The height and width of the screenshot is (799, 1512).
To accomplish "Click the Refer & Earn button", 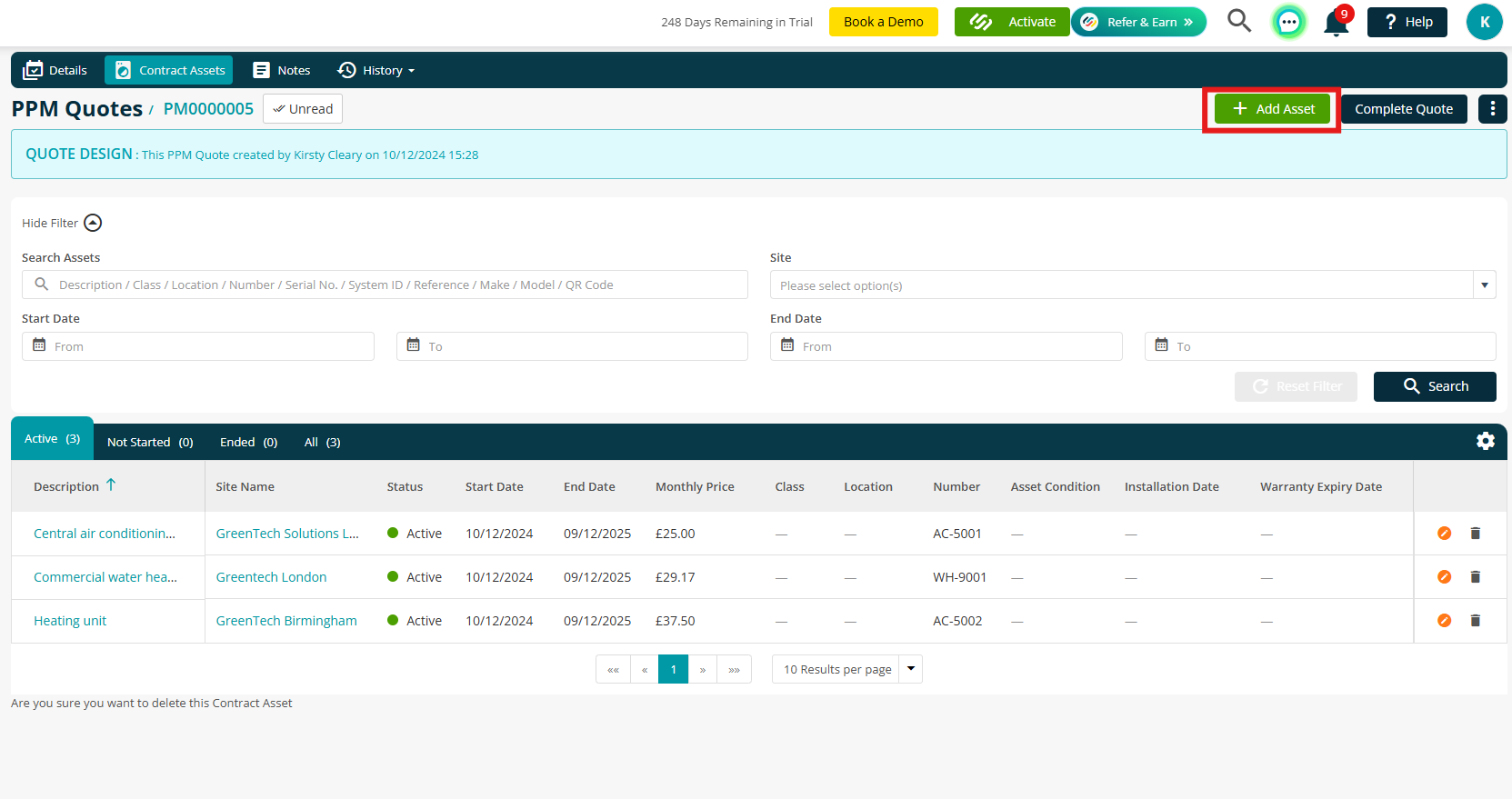I will point(1138,22).
